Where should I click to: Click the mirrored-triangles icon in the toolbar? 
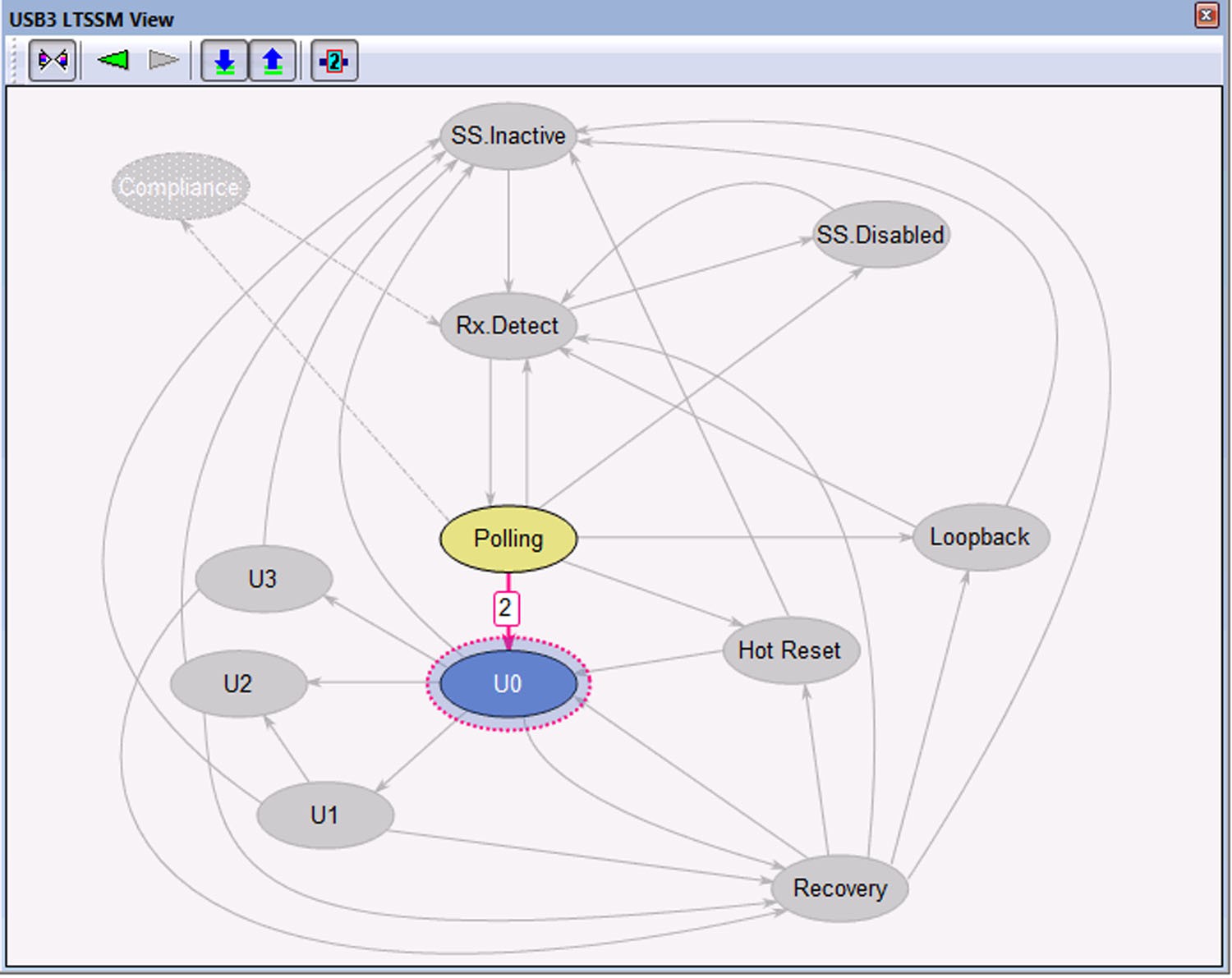click(53, 60)
